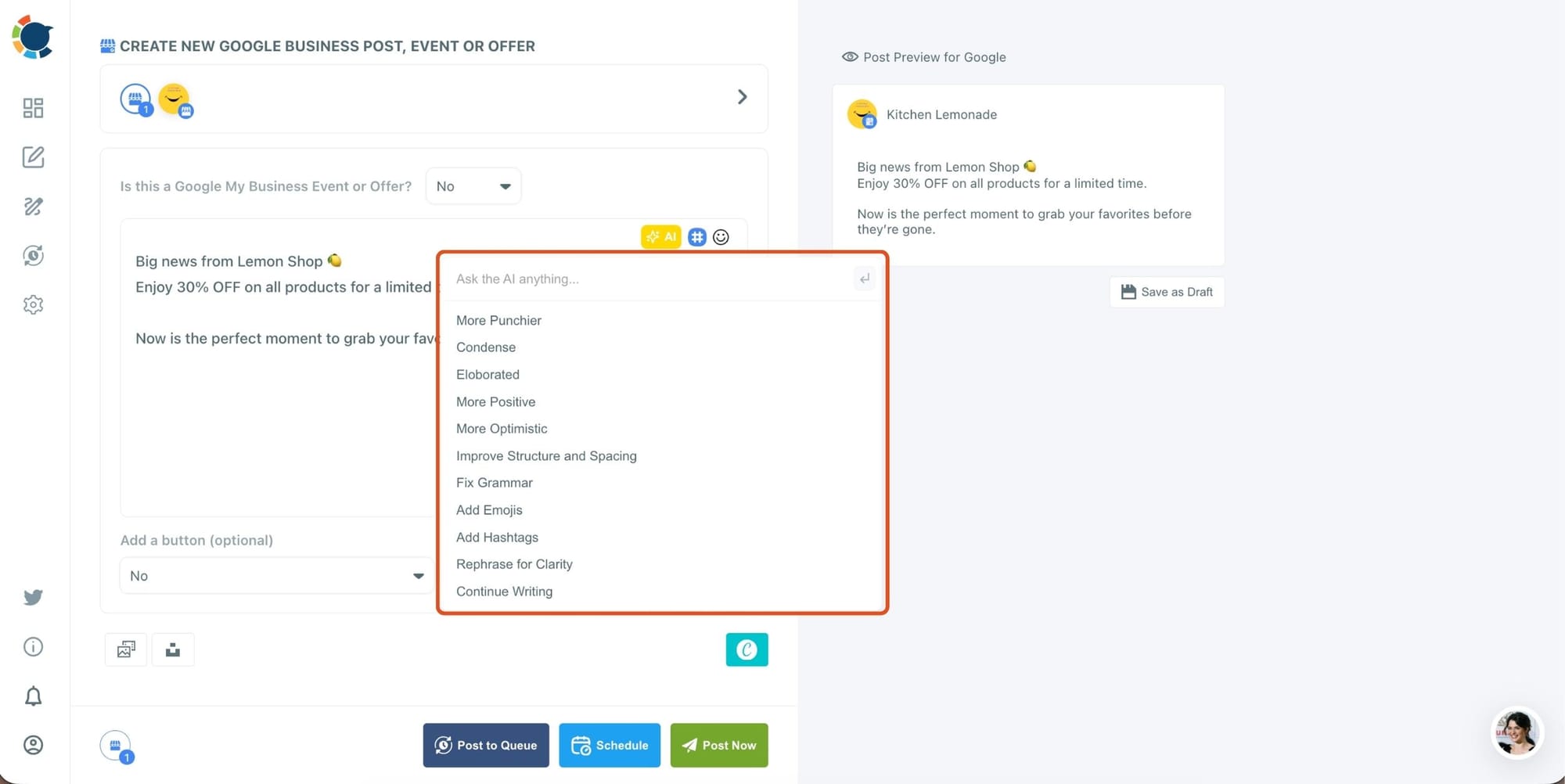
Task: Click the Canva design button
Action: point(747,649)
